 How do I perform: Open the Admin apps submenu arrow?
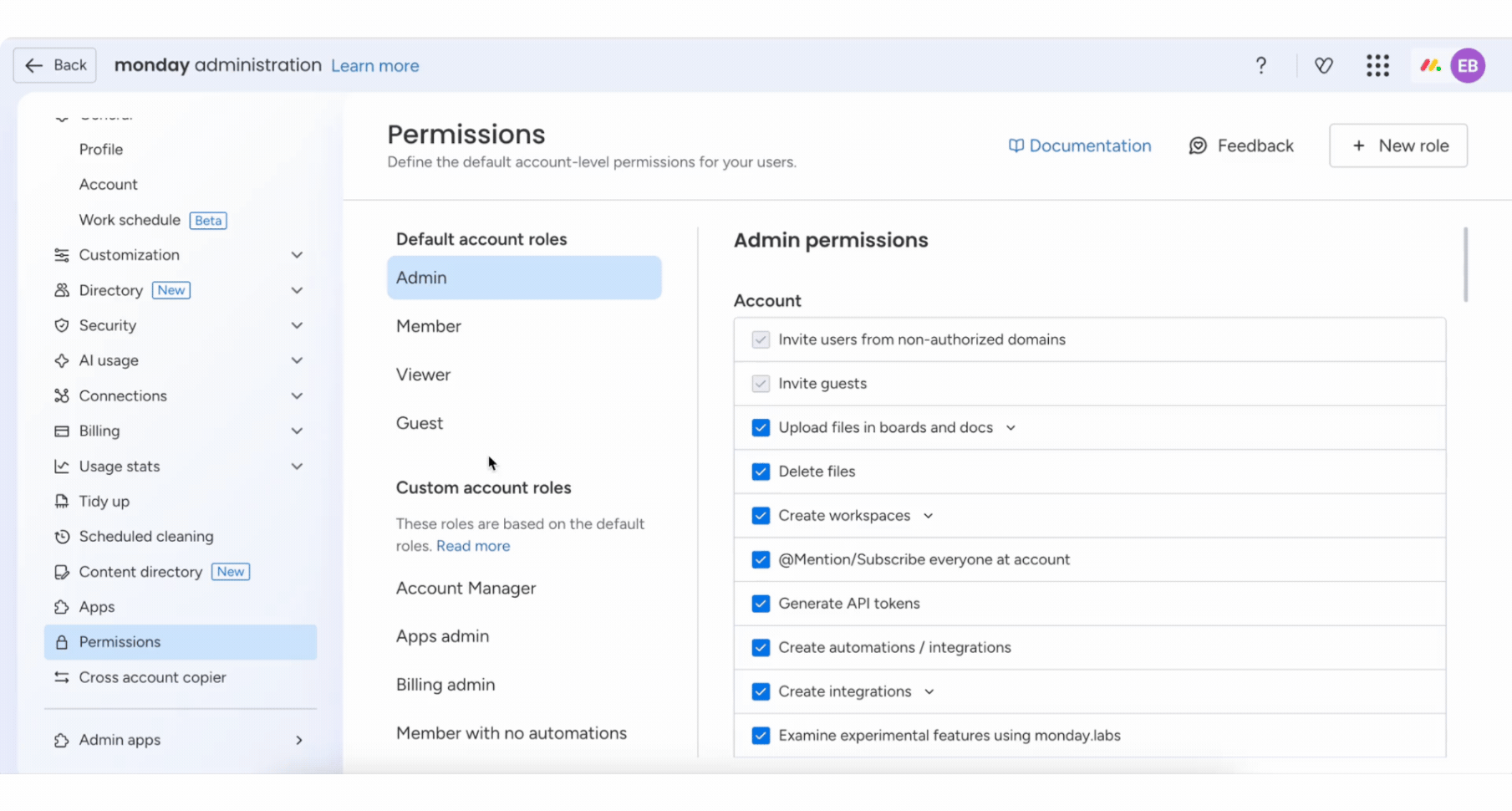[x=298, y=740]
